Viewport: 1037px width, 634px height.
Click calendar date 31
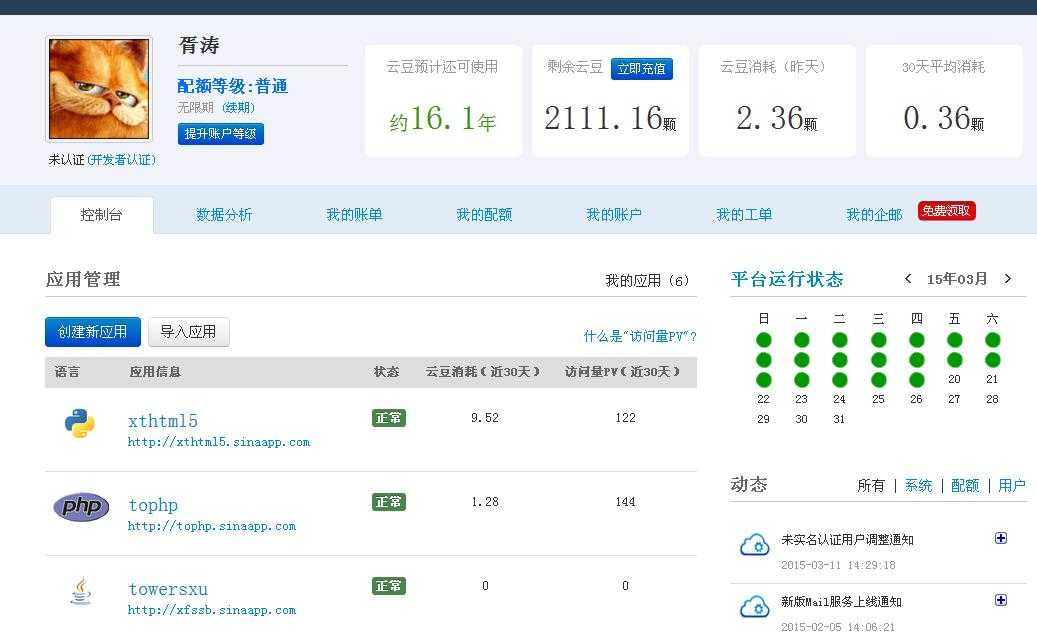coord(839,419)
